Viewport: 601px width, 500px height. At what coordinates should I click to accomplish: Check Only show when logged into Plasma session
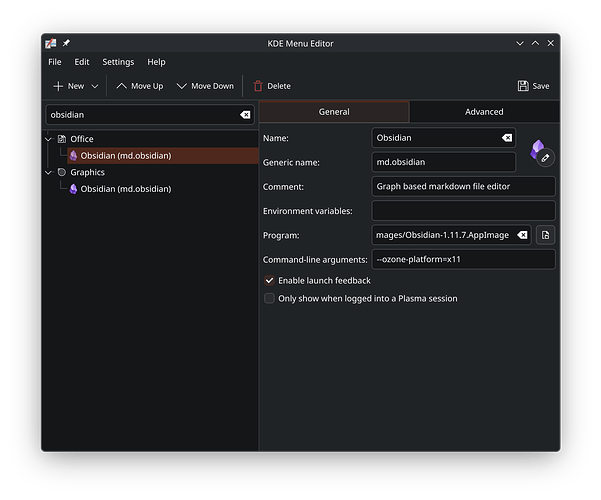[269, 298]
